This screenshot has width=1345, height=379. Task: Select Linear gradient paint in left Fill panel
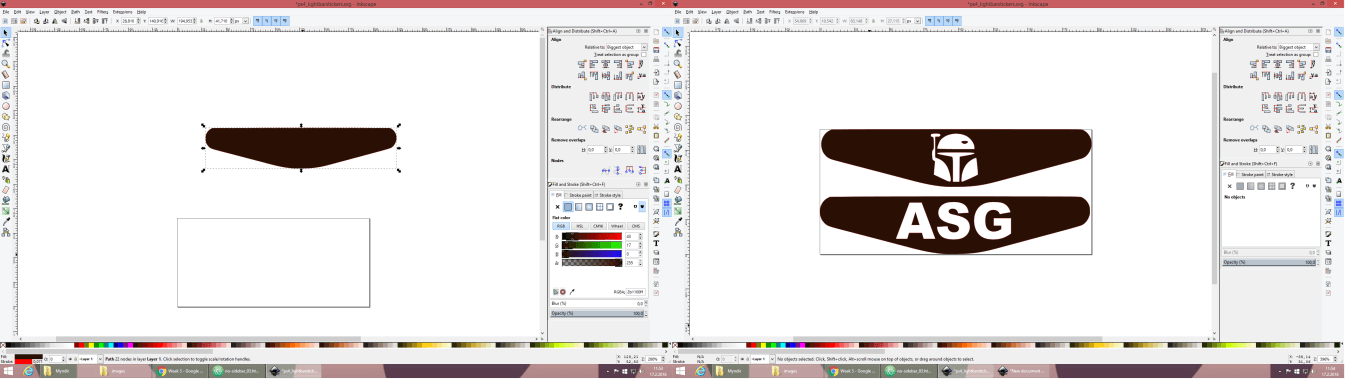579,207
